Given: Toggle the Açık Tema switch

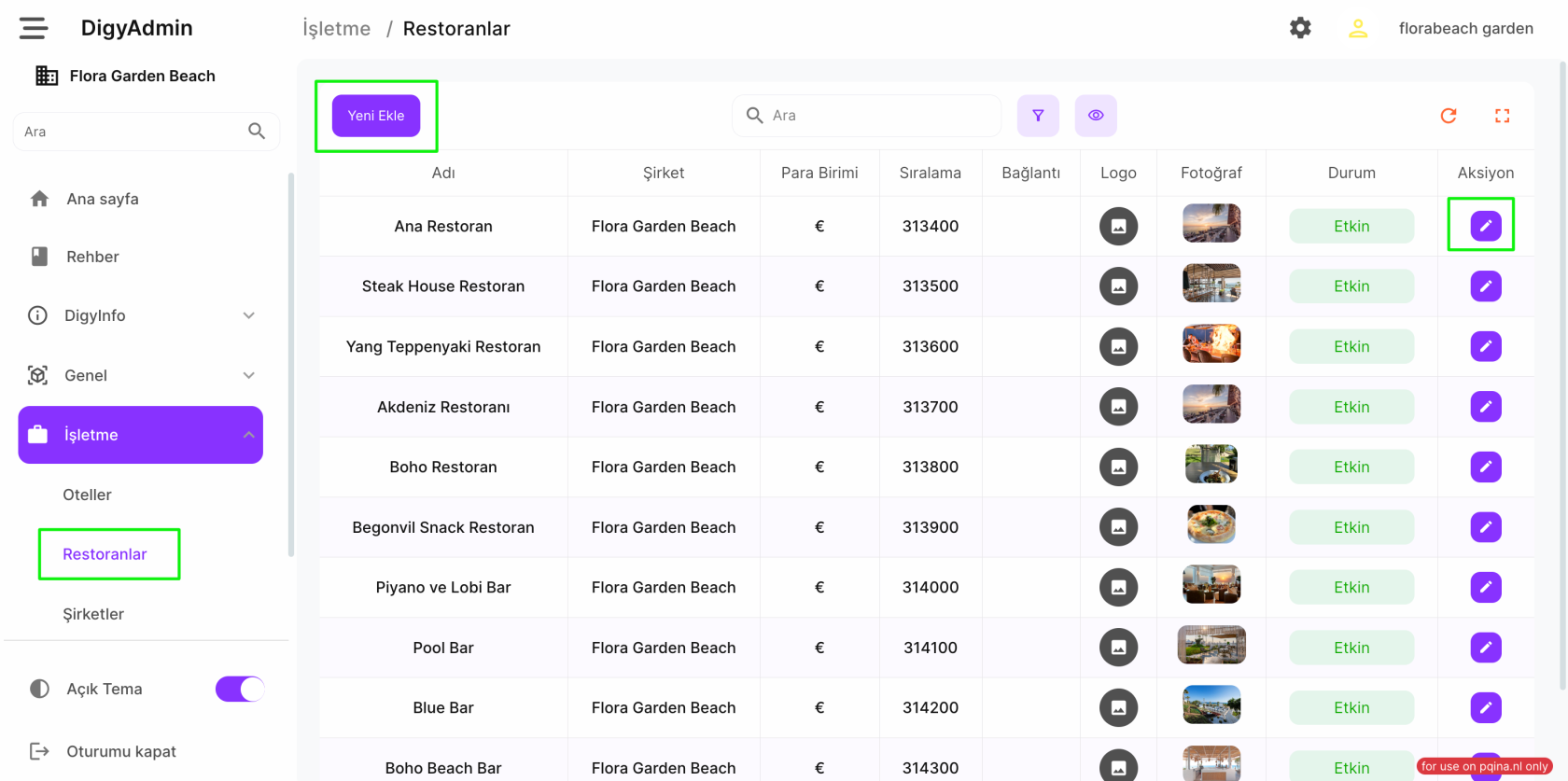Looking at the screenshot, I should tap(240, 689).
